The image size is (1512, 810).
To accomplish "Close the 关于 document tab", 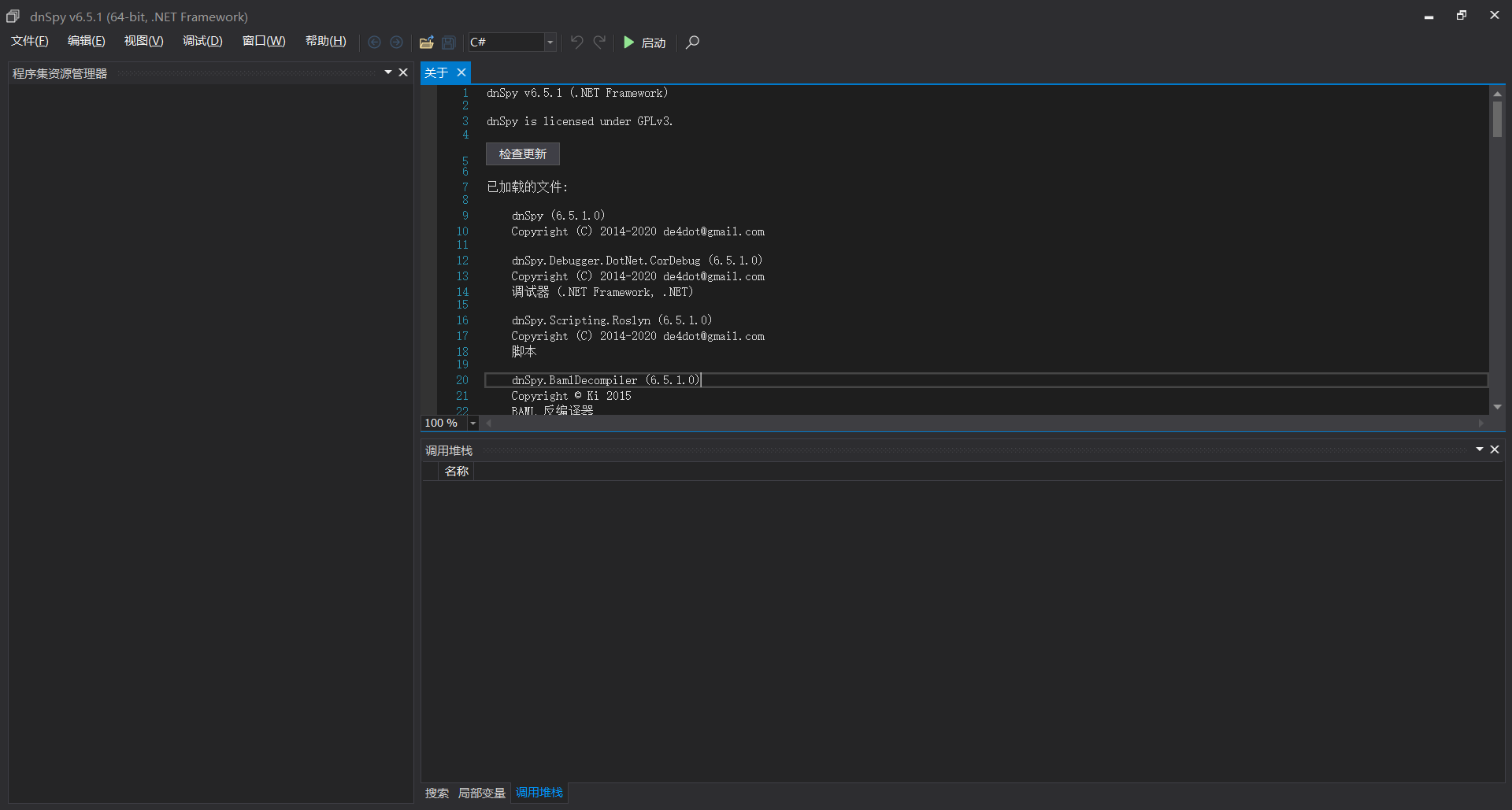I will (461, 72).
